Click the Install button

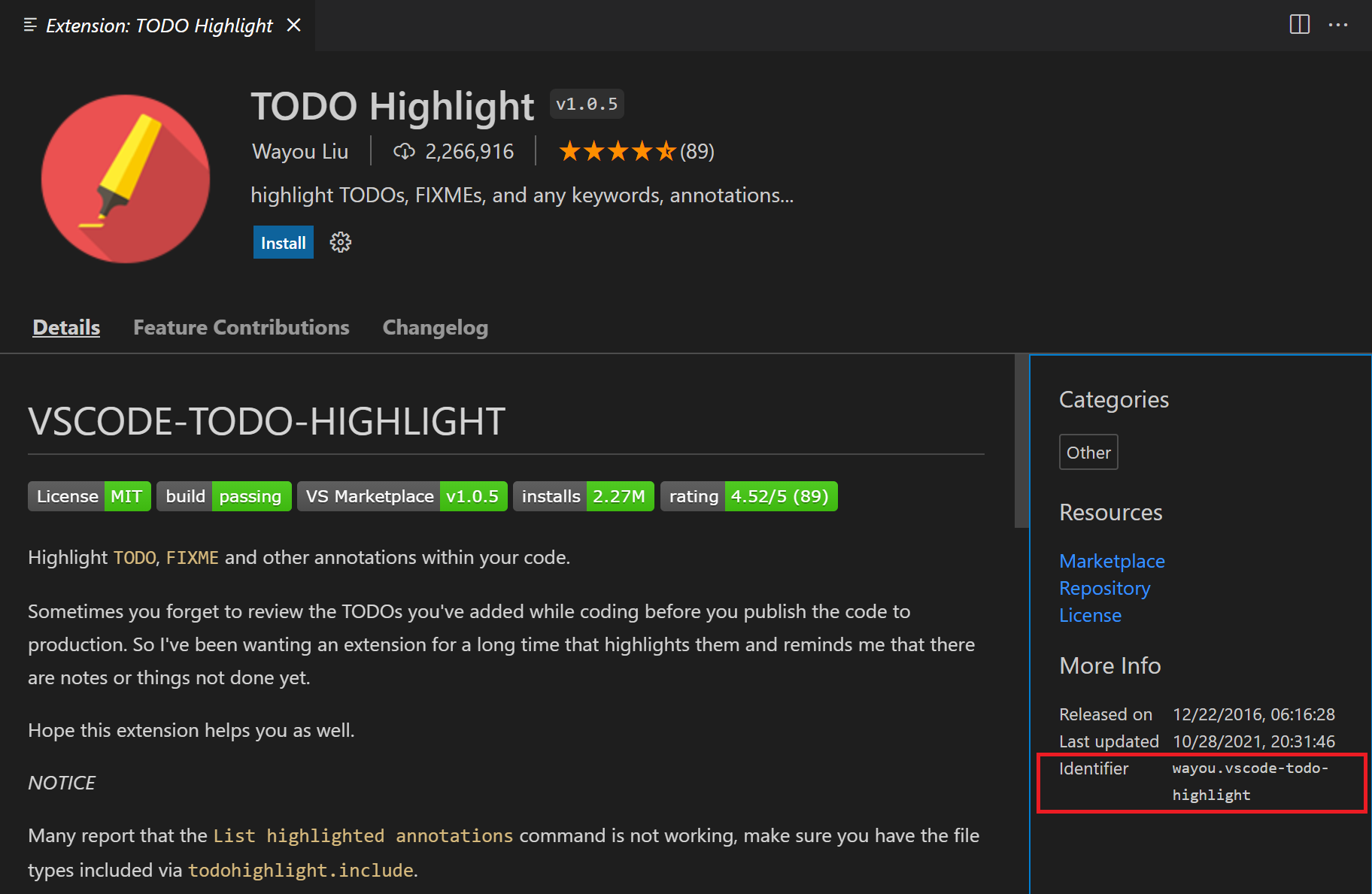tap(282, 241)
